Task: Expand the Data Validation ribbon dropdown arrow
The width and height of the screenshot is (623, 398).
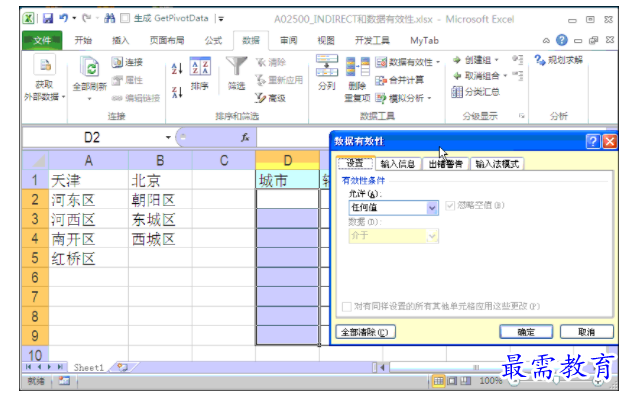Action: 438,62
